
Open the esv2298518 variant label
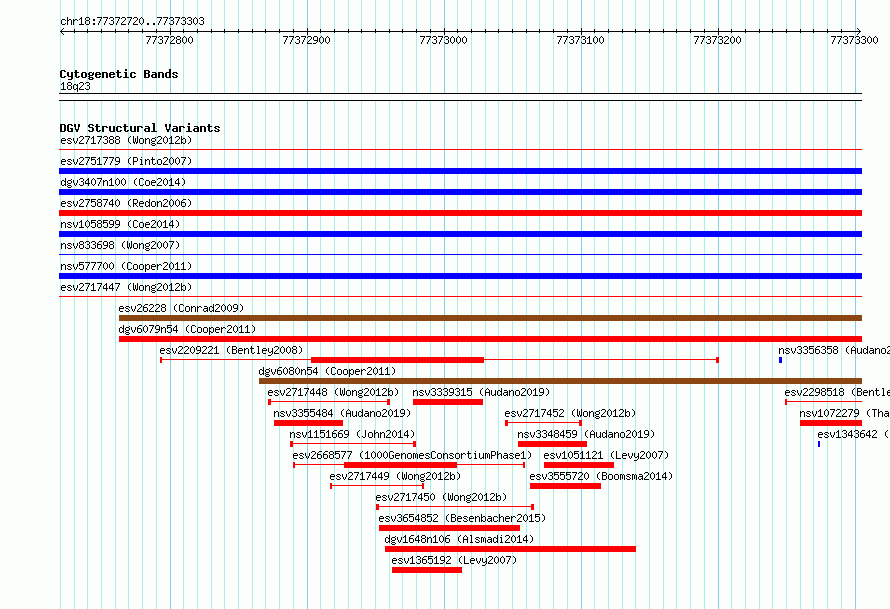pos(837,392)
